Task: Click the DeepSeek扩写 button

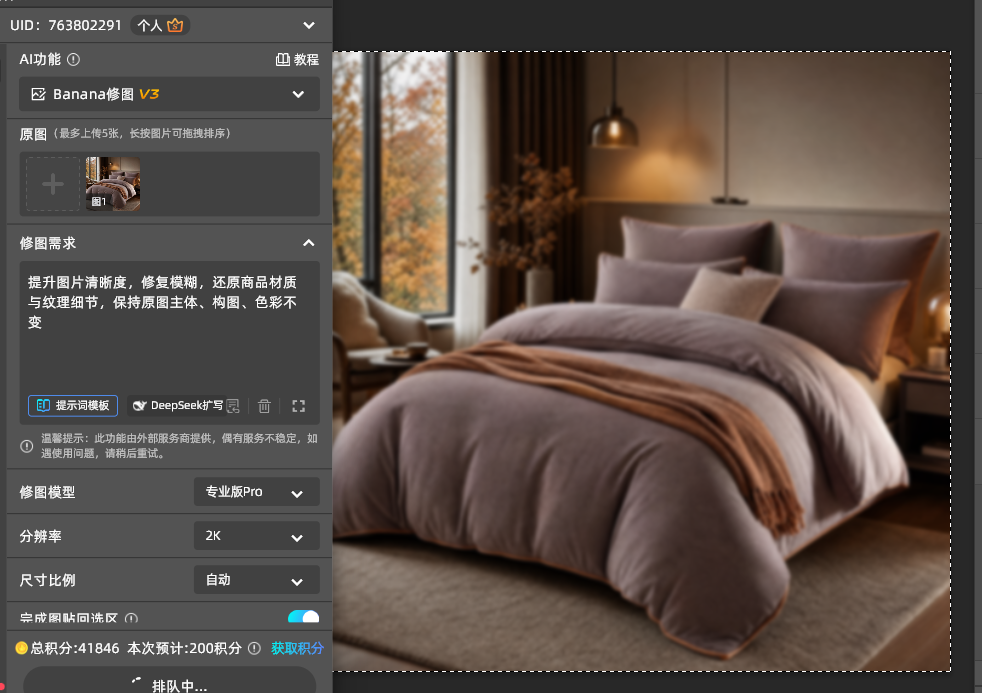Action: tap(178, 406)
